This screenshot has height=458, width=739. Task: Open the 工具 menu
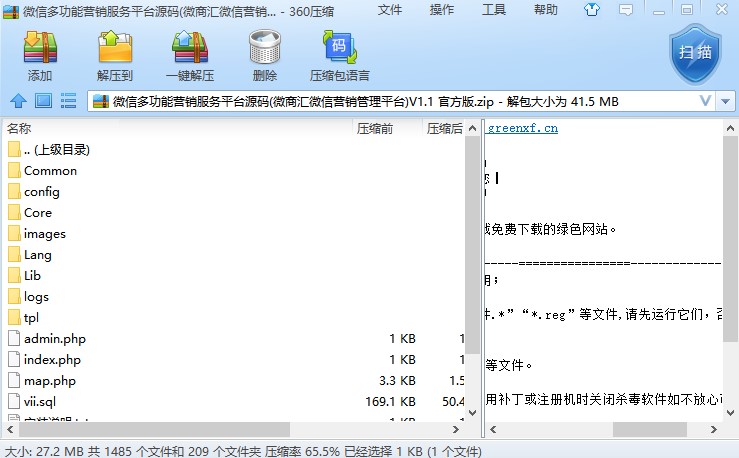tap(493, 10)
